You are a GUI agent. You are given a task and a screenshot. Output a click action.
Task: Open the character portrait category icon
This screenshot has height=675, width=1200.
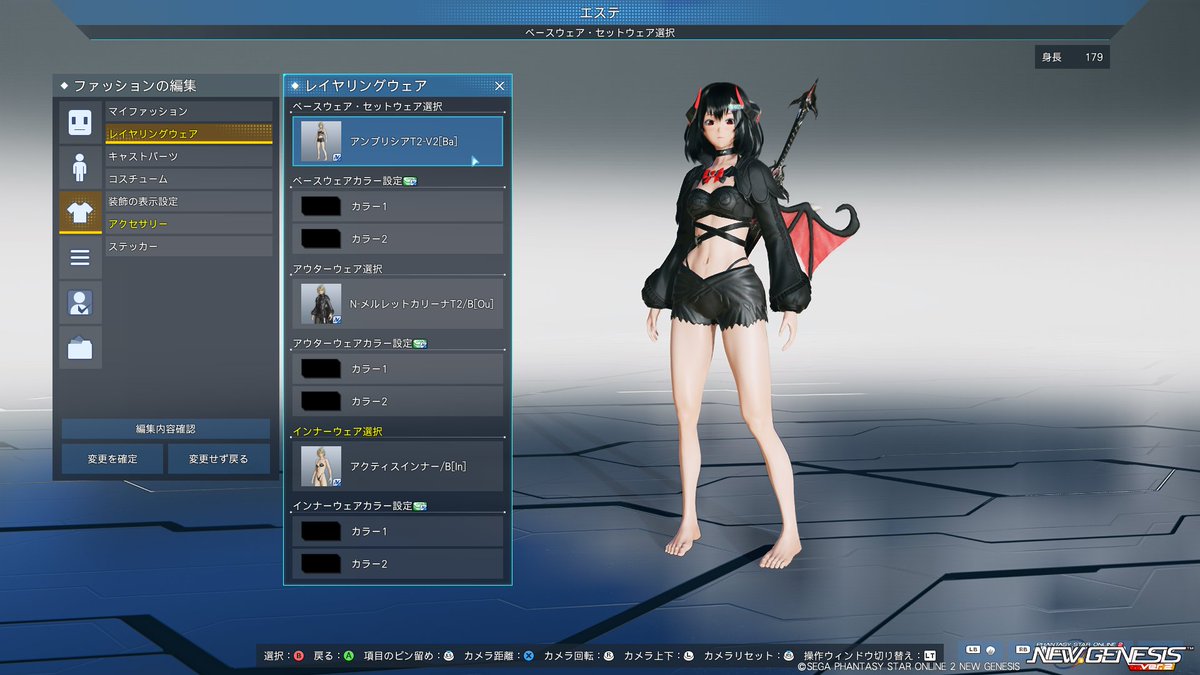point(80,302)
